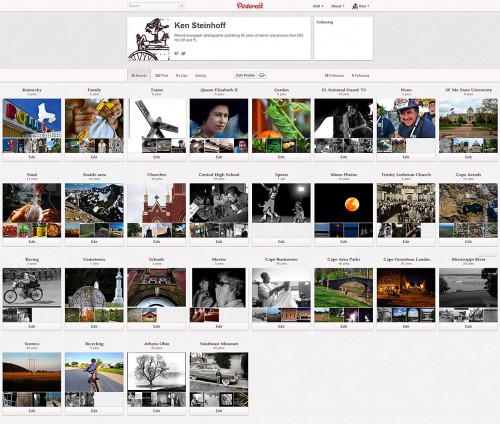Click the small avatar icon in the top bar
This screenshot has width=500, height=424.
[355, 6]
